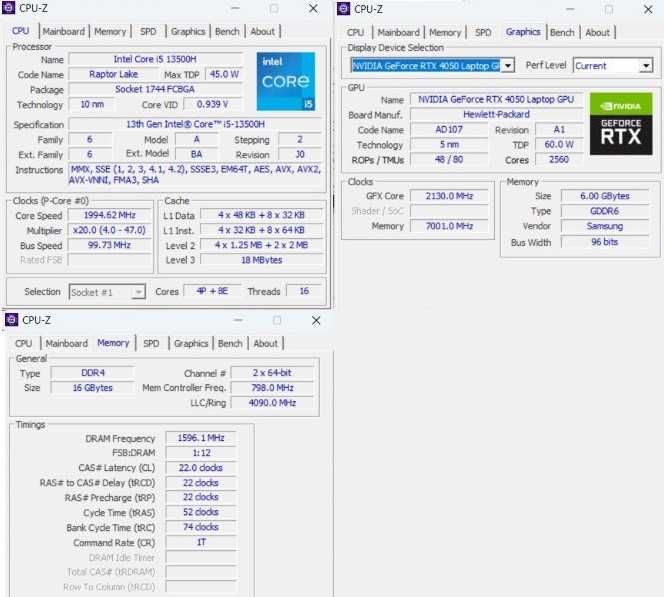This screenshot has width=664, height=597.
Task: Open the Bench tab in the CPU window
Action: point(227,31)
